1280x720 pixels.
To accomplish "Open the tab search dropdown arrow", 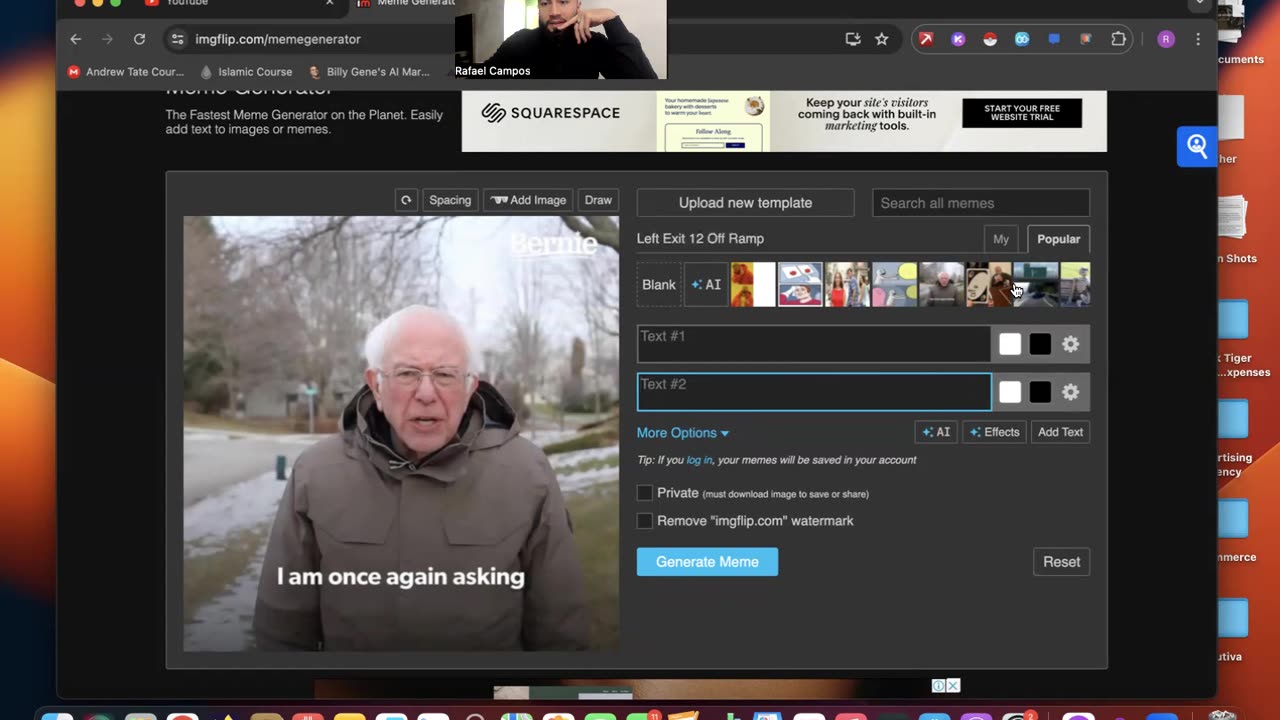I will click(1199, 4).
